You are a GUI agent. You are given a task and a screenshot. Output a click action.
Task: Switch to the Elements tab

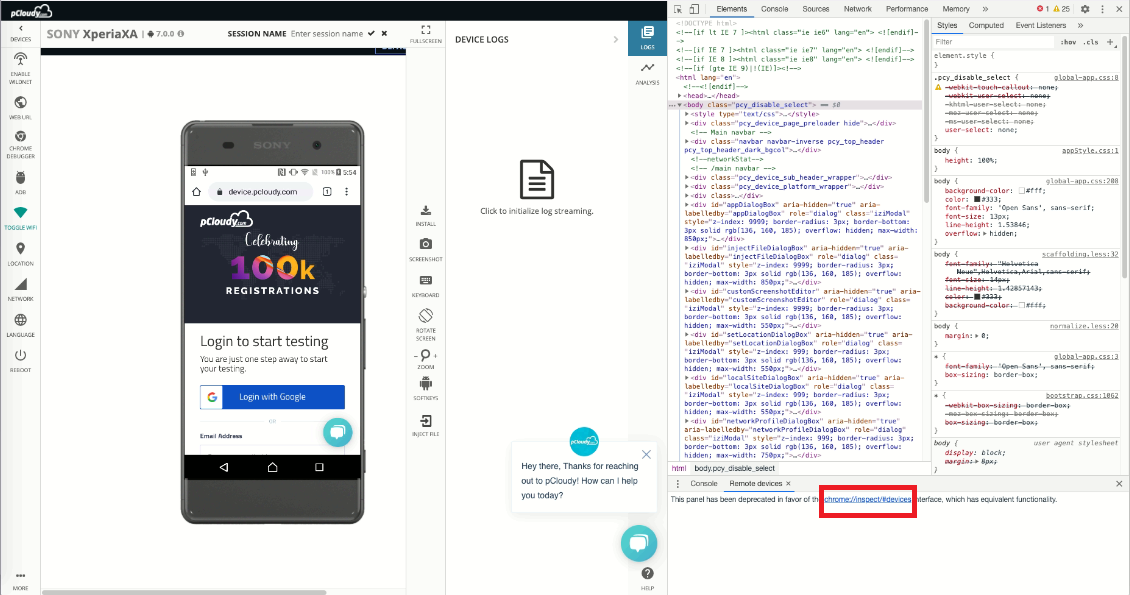point(731,9)
